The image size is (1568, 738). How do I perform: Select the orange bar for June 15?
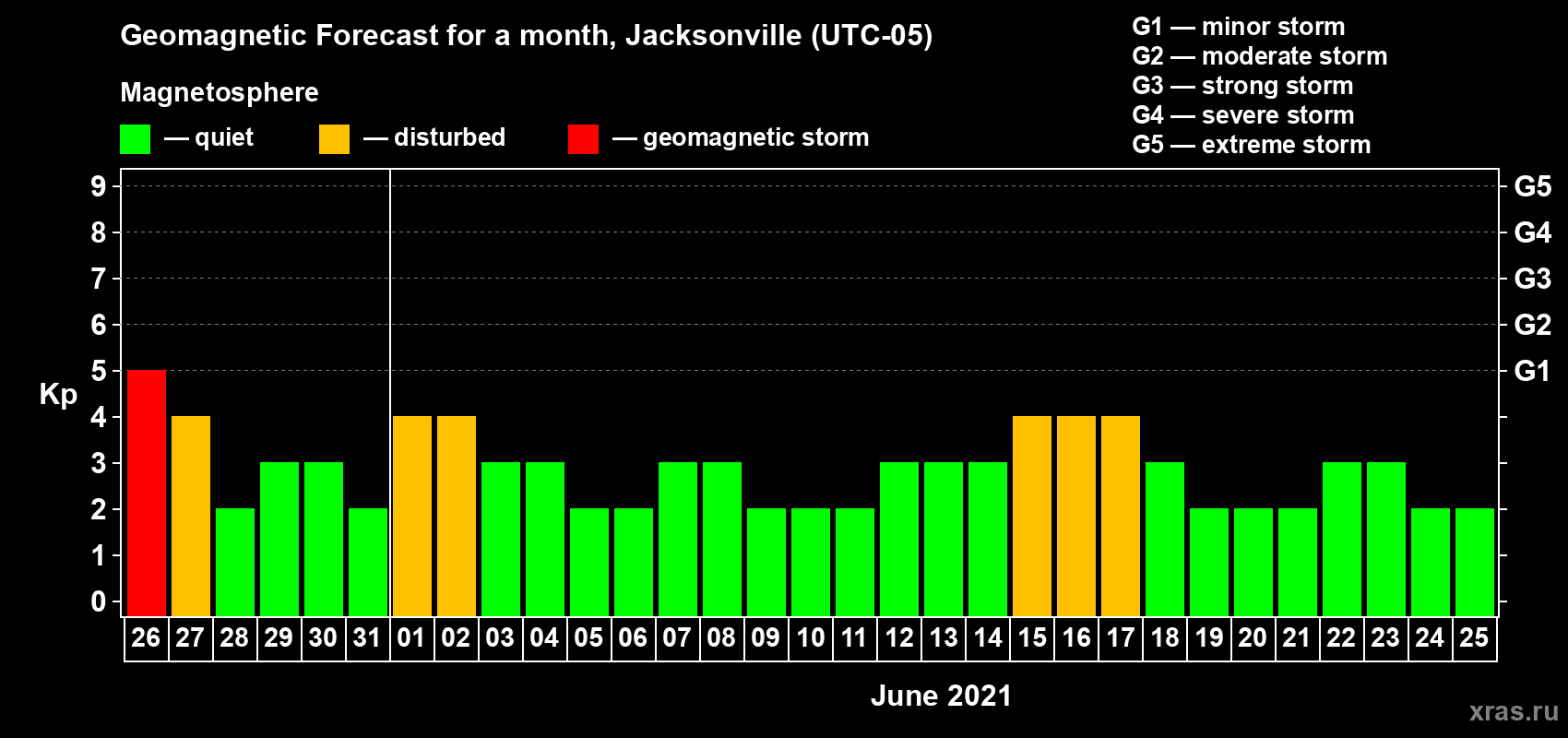(1032, 516)
